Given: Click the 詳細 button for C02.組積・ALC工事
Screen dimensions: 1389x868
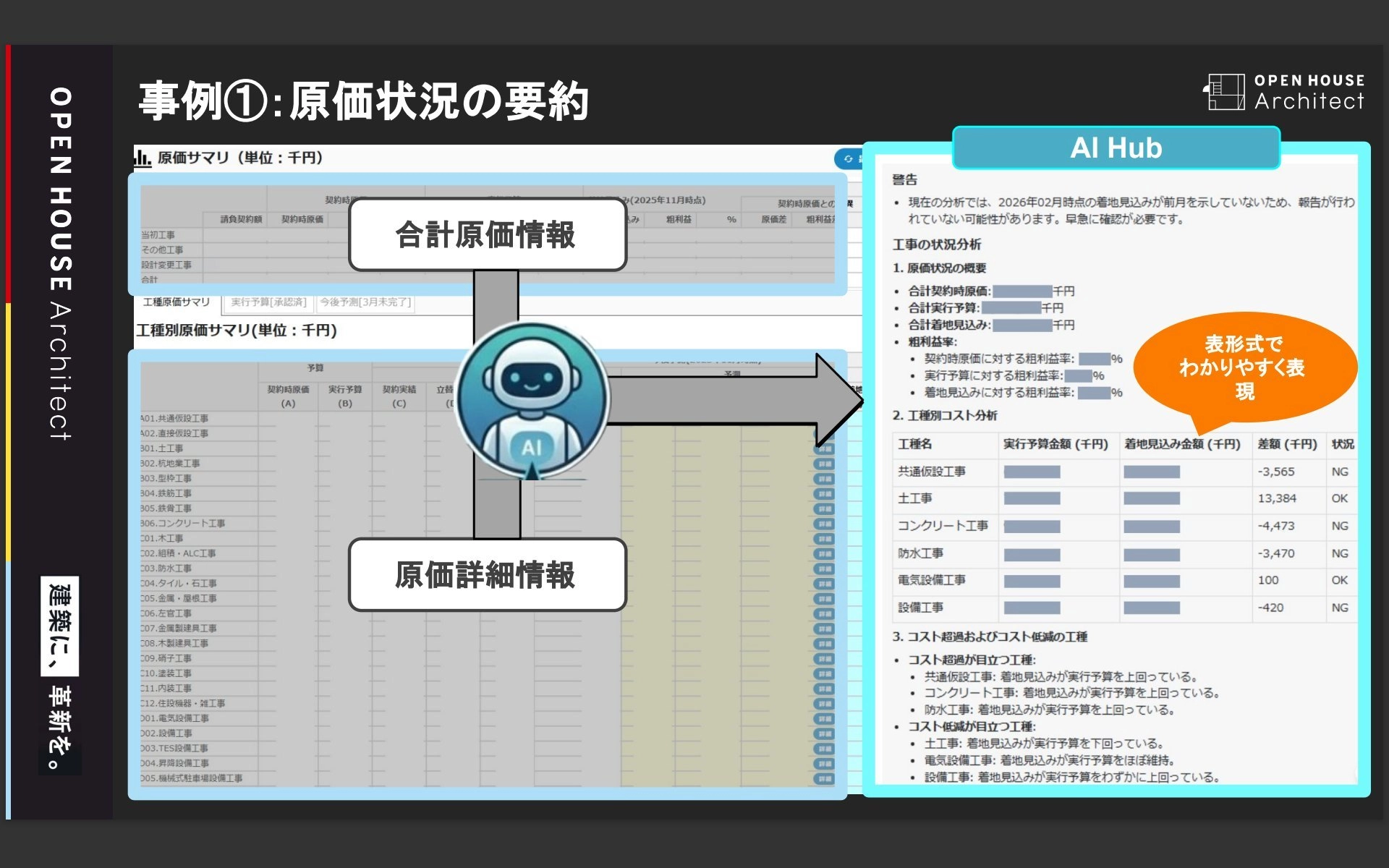Looking at the screenshot, I should point(824,554).
